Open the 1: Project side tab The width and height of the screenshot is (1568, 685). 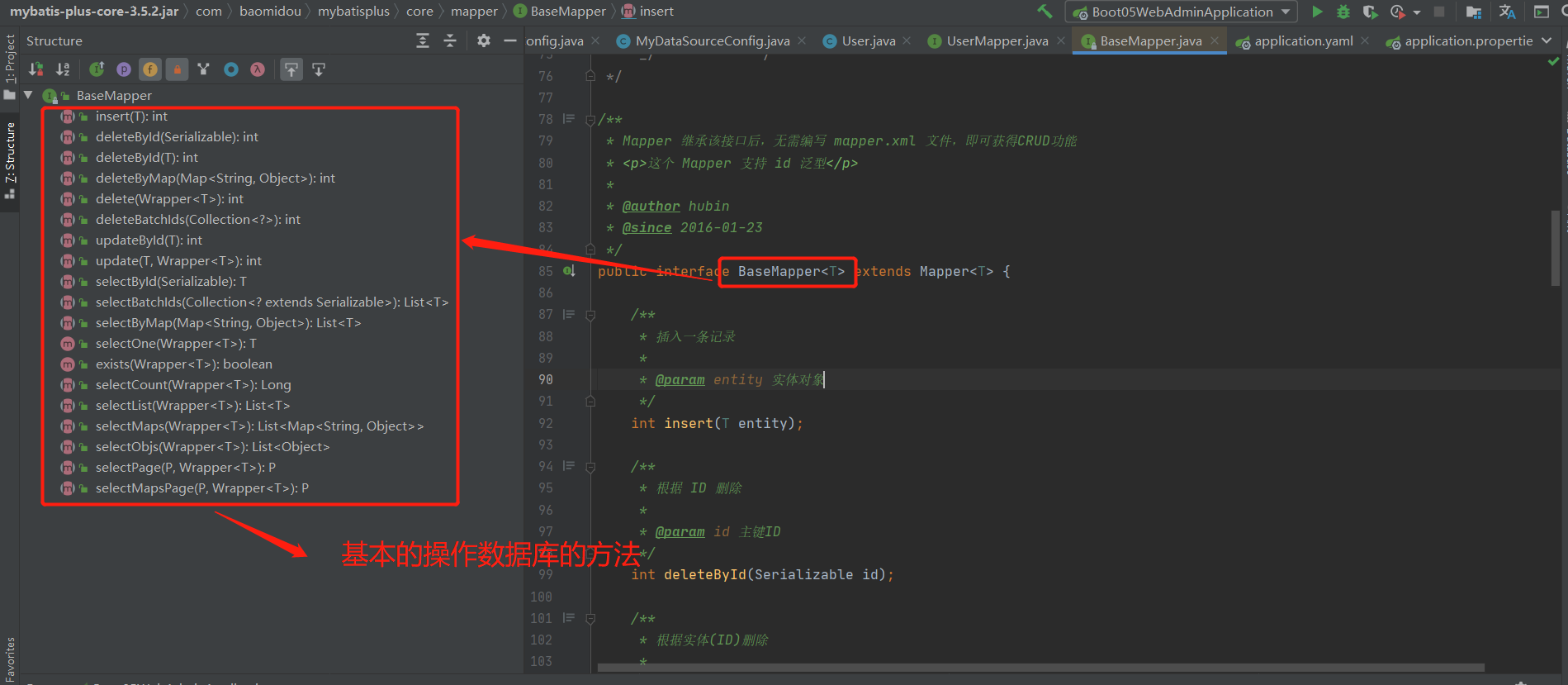10,67
